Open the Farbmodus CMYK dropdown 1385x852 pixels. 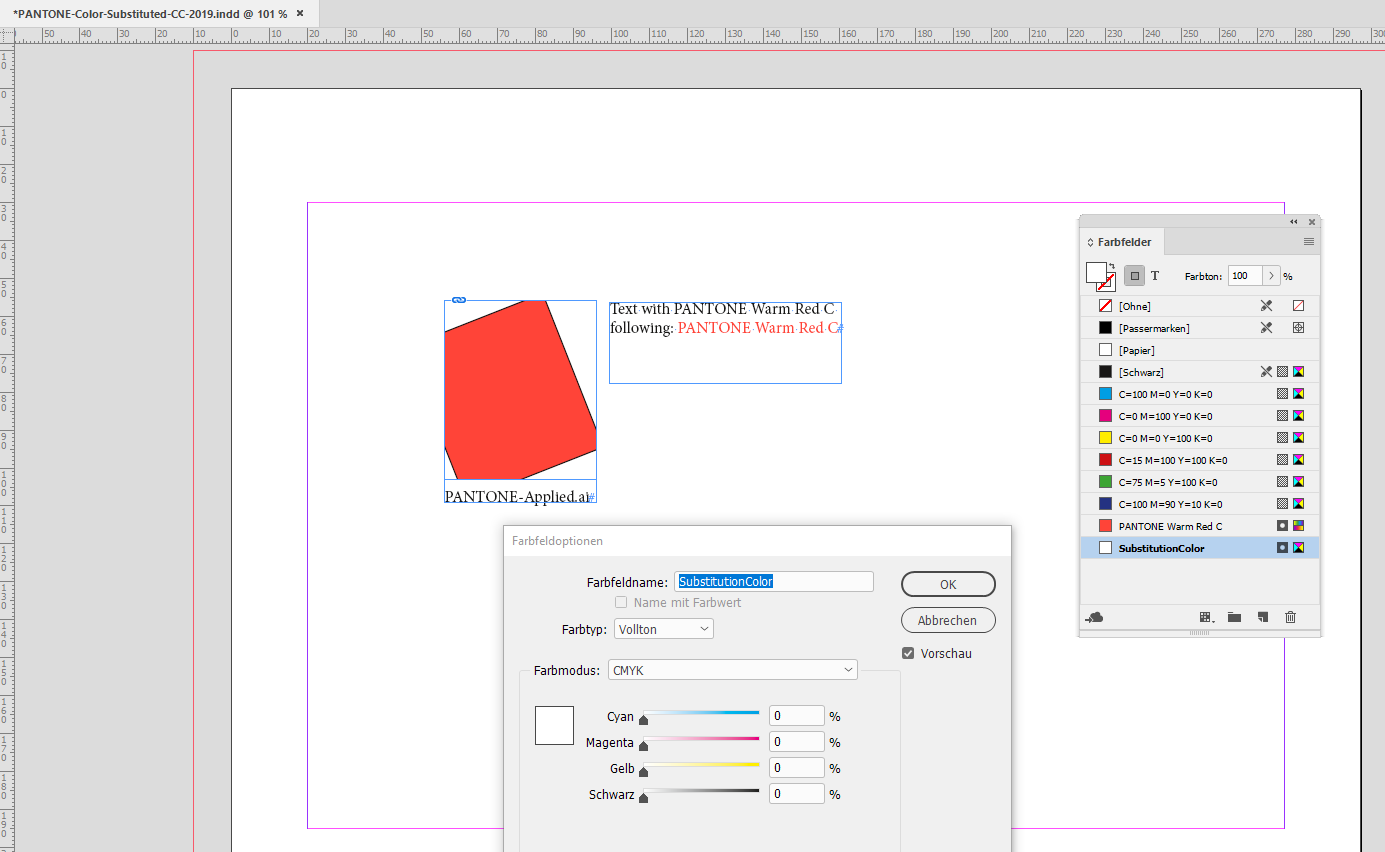(x=846, y=669)
